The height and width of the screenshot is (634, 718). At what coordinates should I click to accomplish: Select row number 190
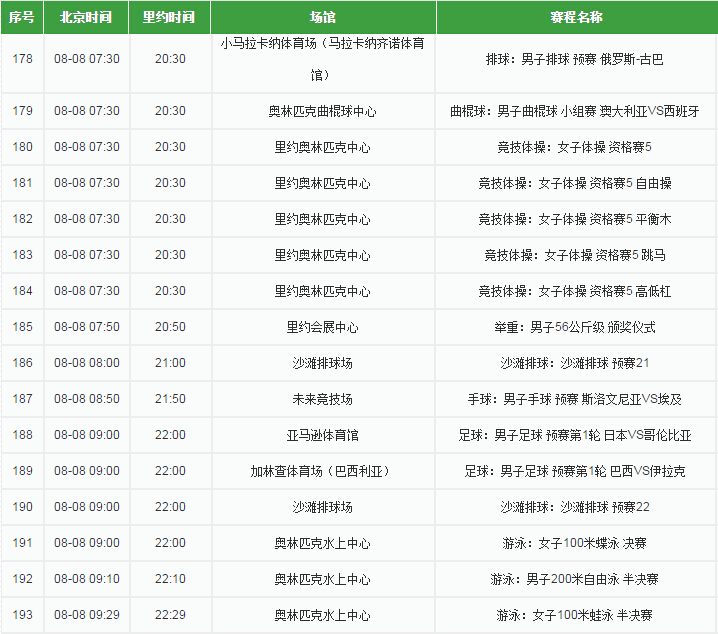(22, 507)
